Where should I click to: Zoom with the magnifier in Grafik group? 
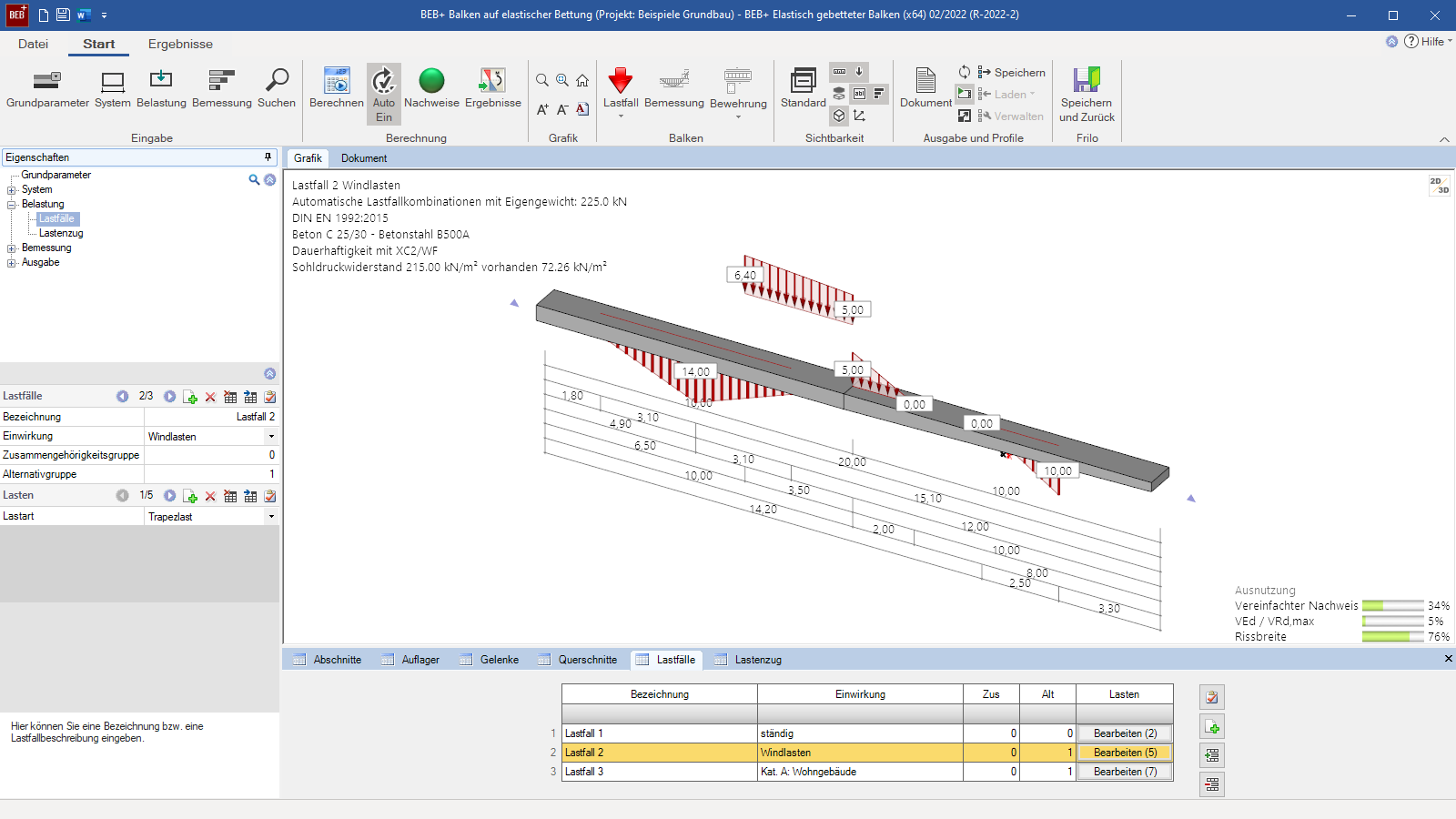click(542, 80)
